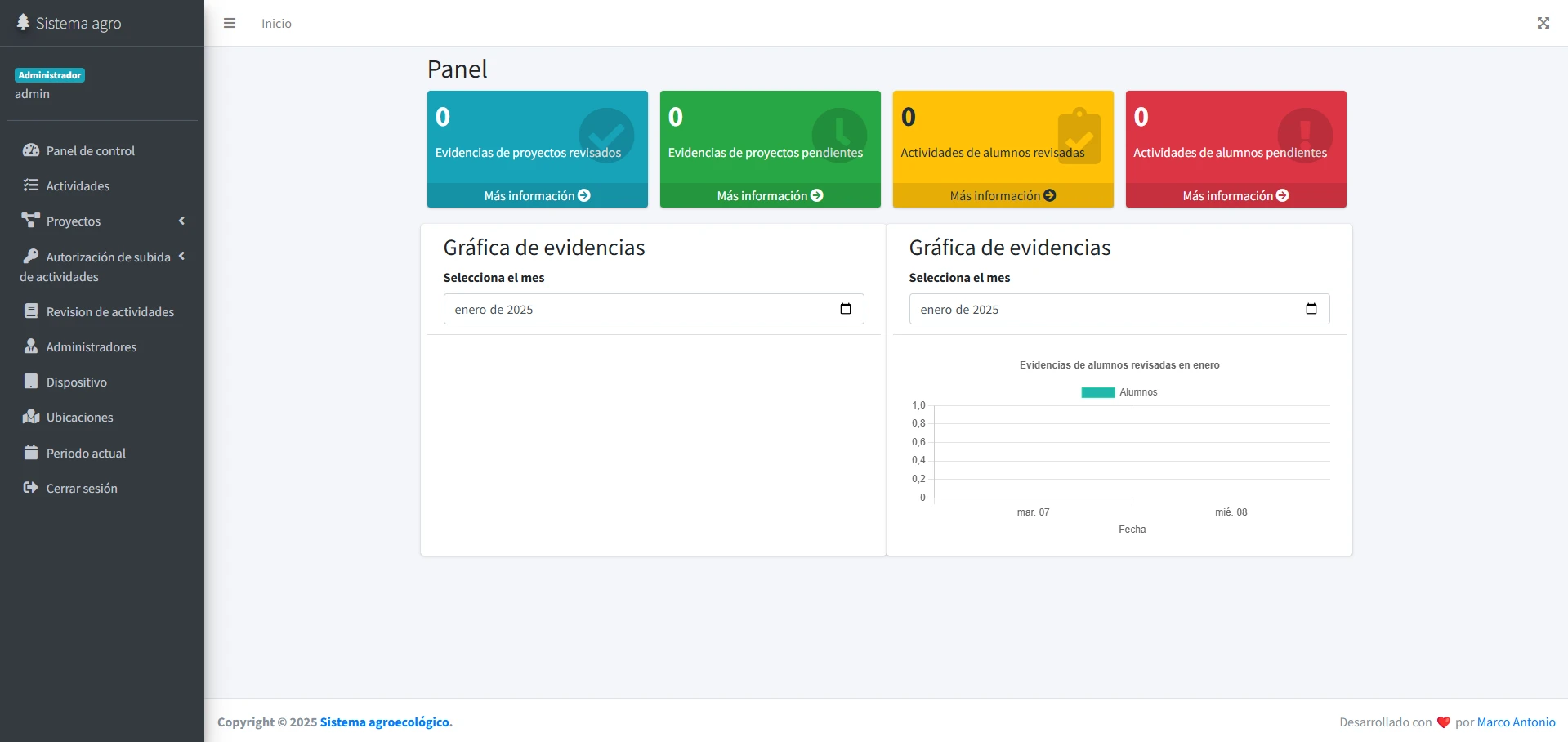The image size is (1568, 742).
Task: Click the mié. 08 axis label
Action: [1231, 512]
